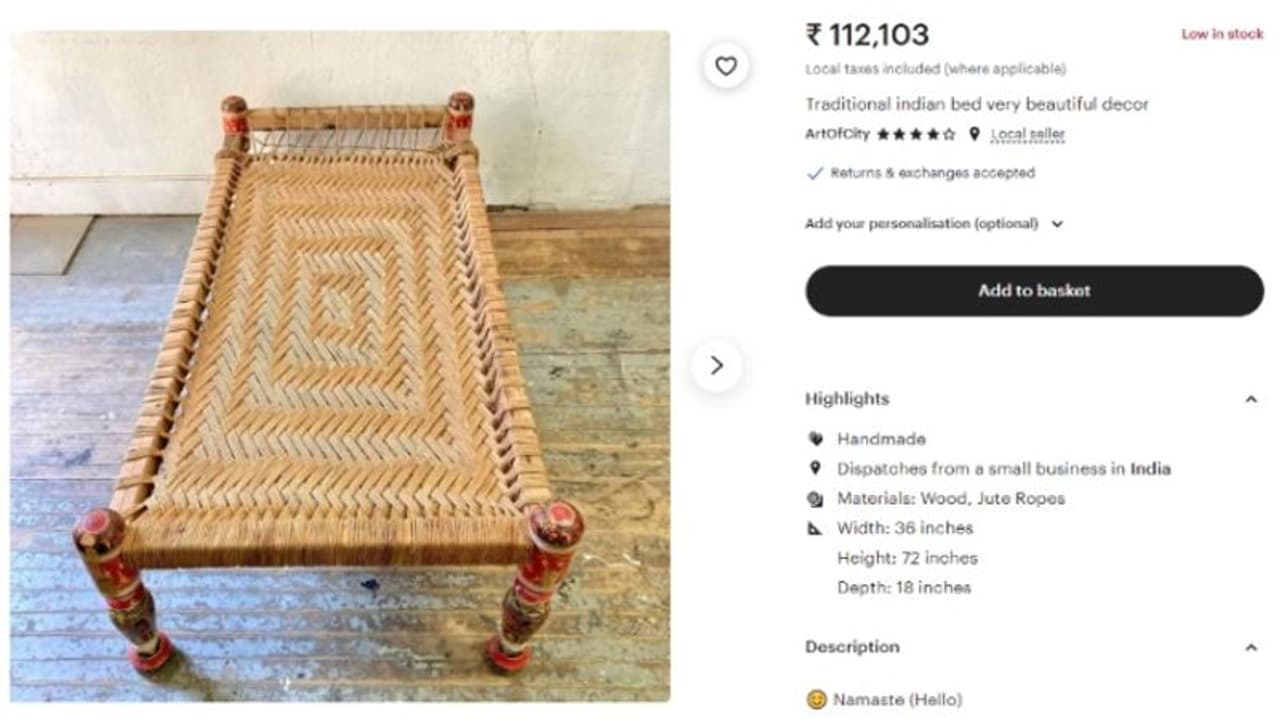Click the traditional bed product photo
The width and height of the screenshot is (1280, 720).
click(340, 366)
